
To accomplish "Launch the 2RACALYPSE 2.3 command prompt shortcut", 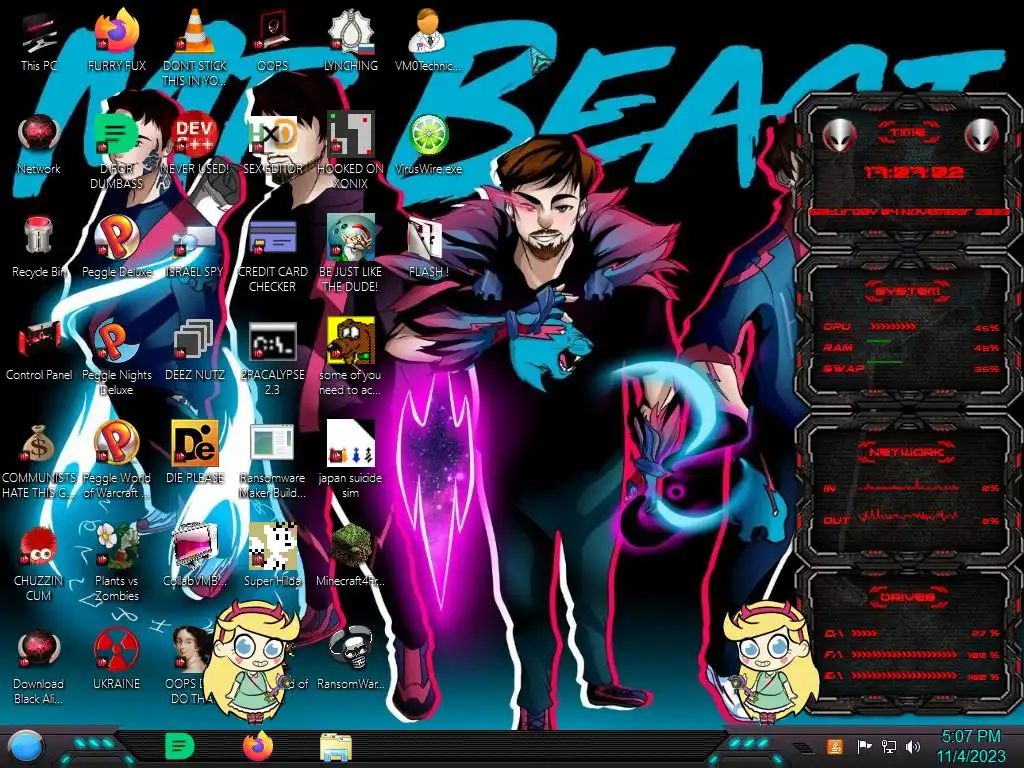I will [272, 358].
